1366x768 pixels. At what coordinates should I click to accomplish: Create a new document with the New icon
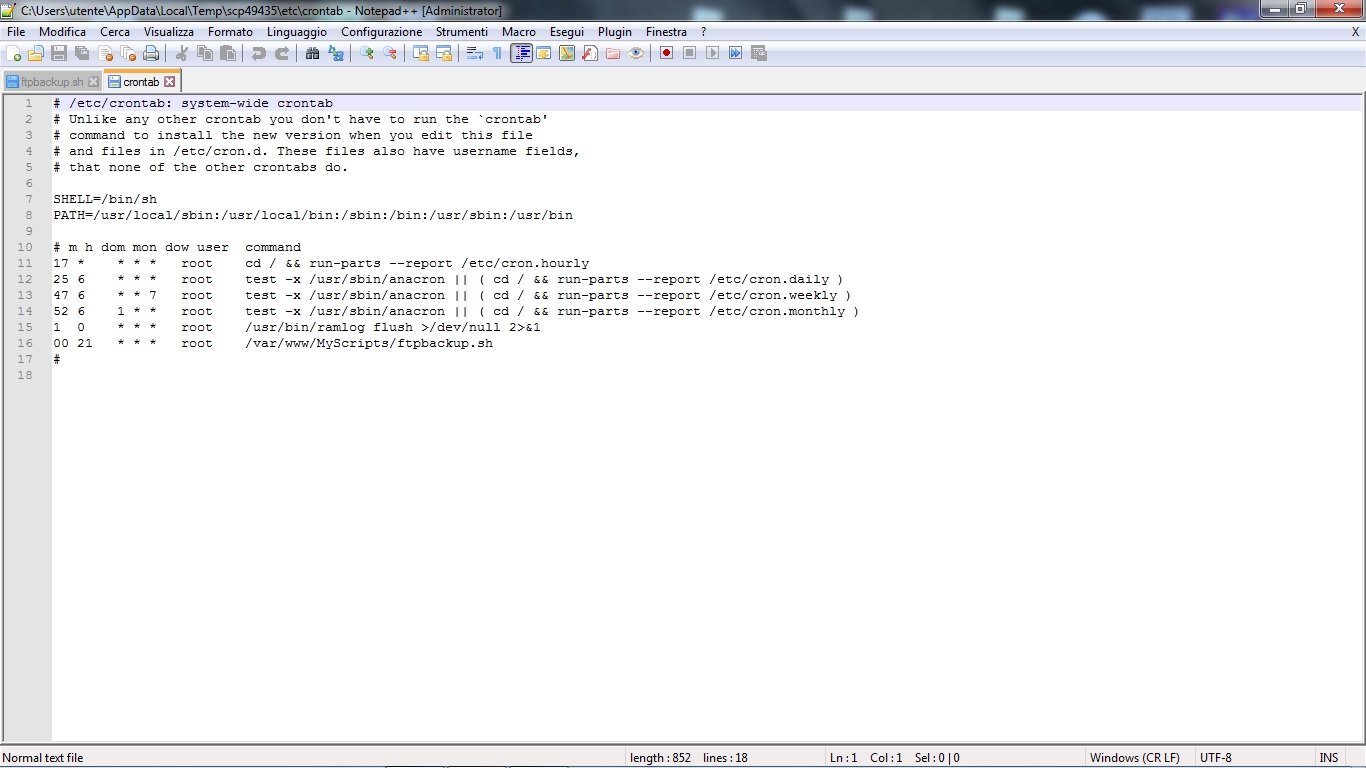click(x=14, y=53)
